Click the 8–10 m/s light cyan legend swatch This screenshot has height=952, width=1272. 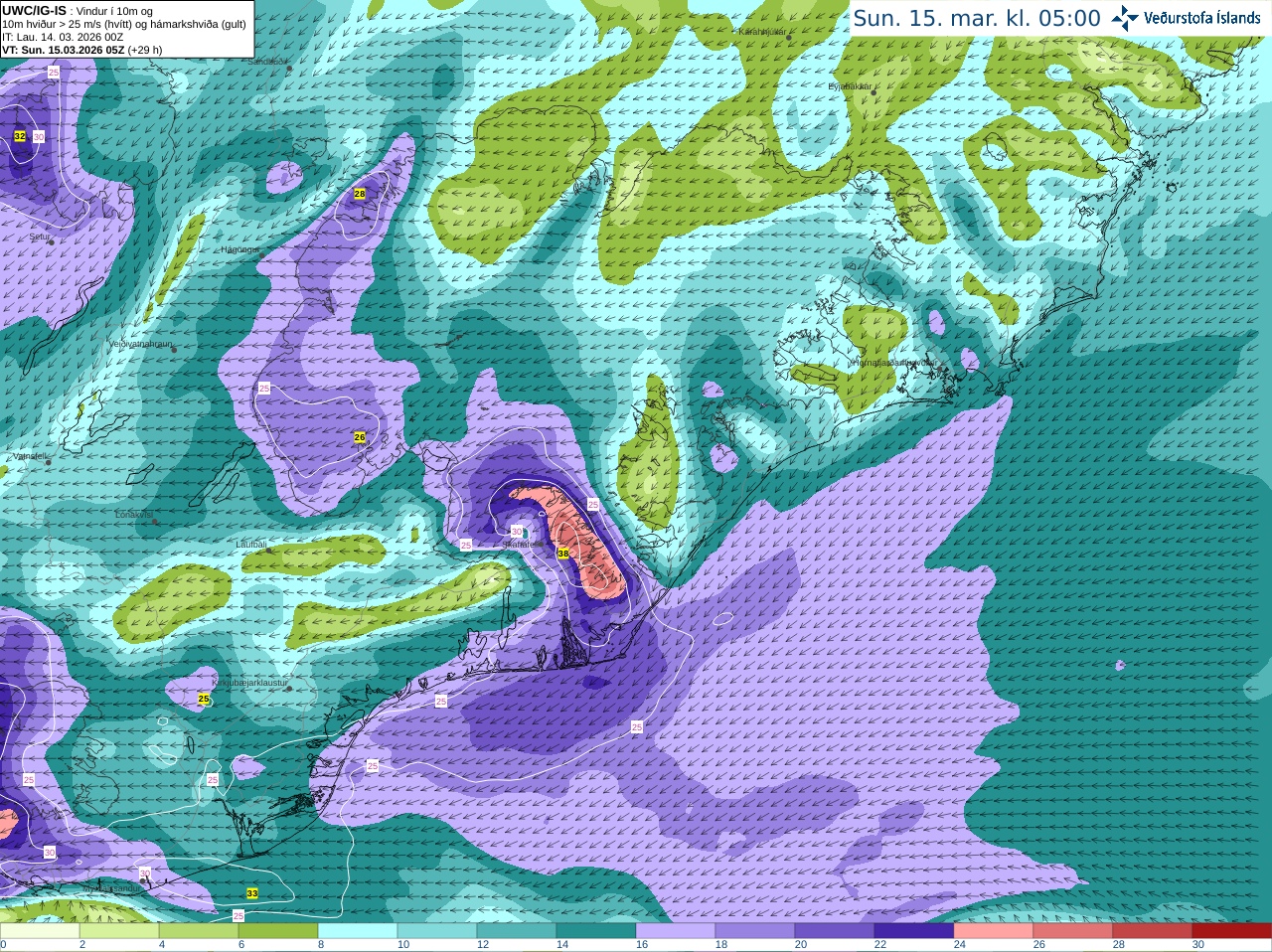(358, 931)
